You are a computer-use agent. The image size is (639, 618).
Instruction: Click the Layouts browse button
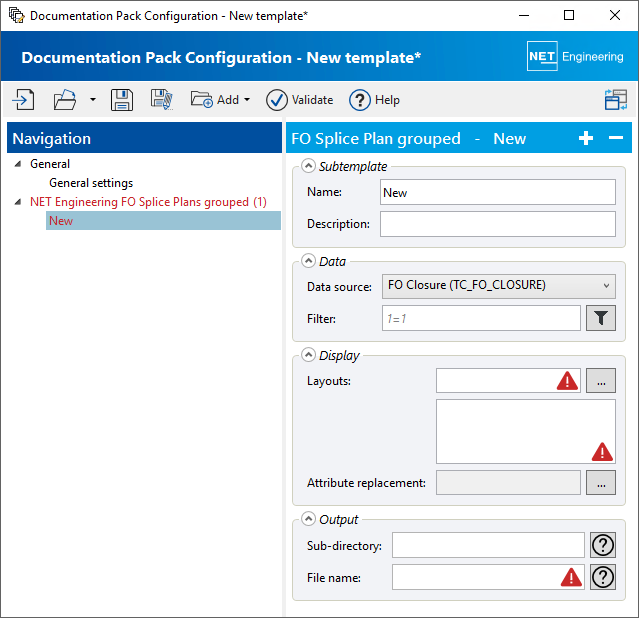point(601,380)
